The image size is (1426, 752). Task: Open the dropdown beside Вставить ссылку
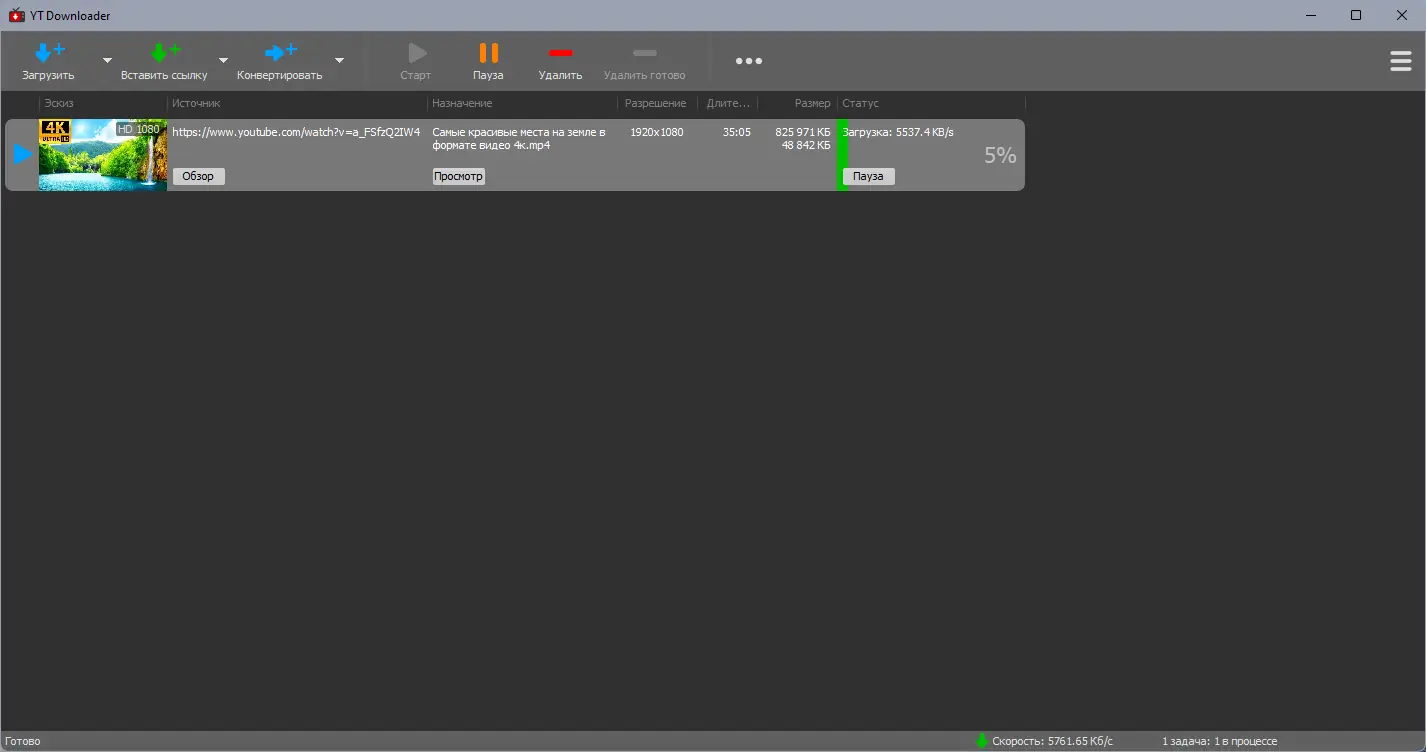[x=222, y=61]
